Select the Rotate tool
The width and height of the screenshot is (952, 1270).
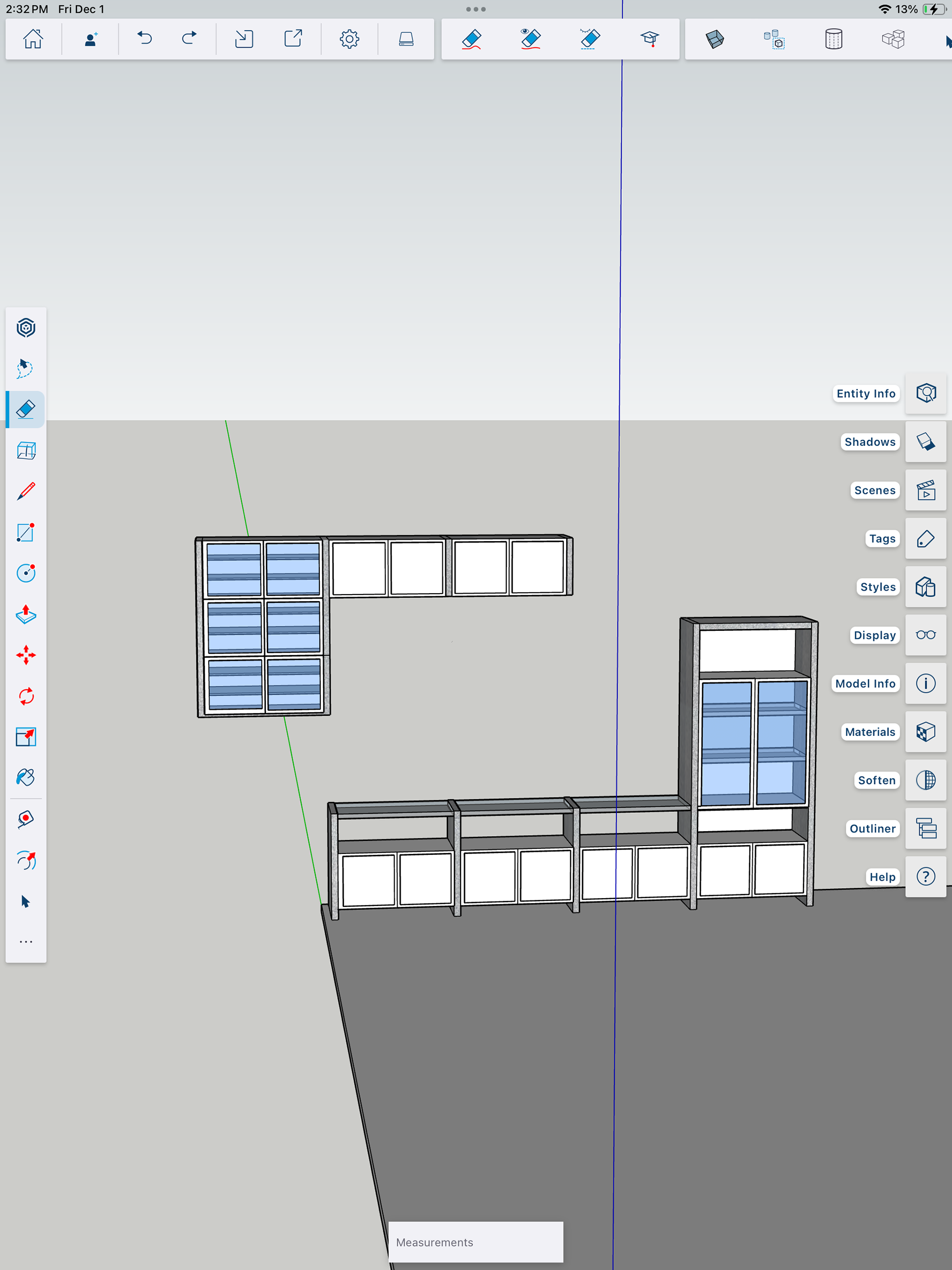coord(26,696)
